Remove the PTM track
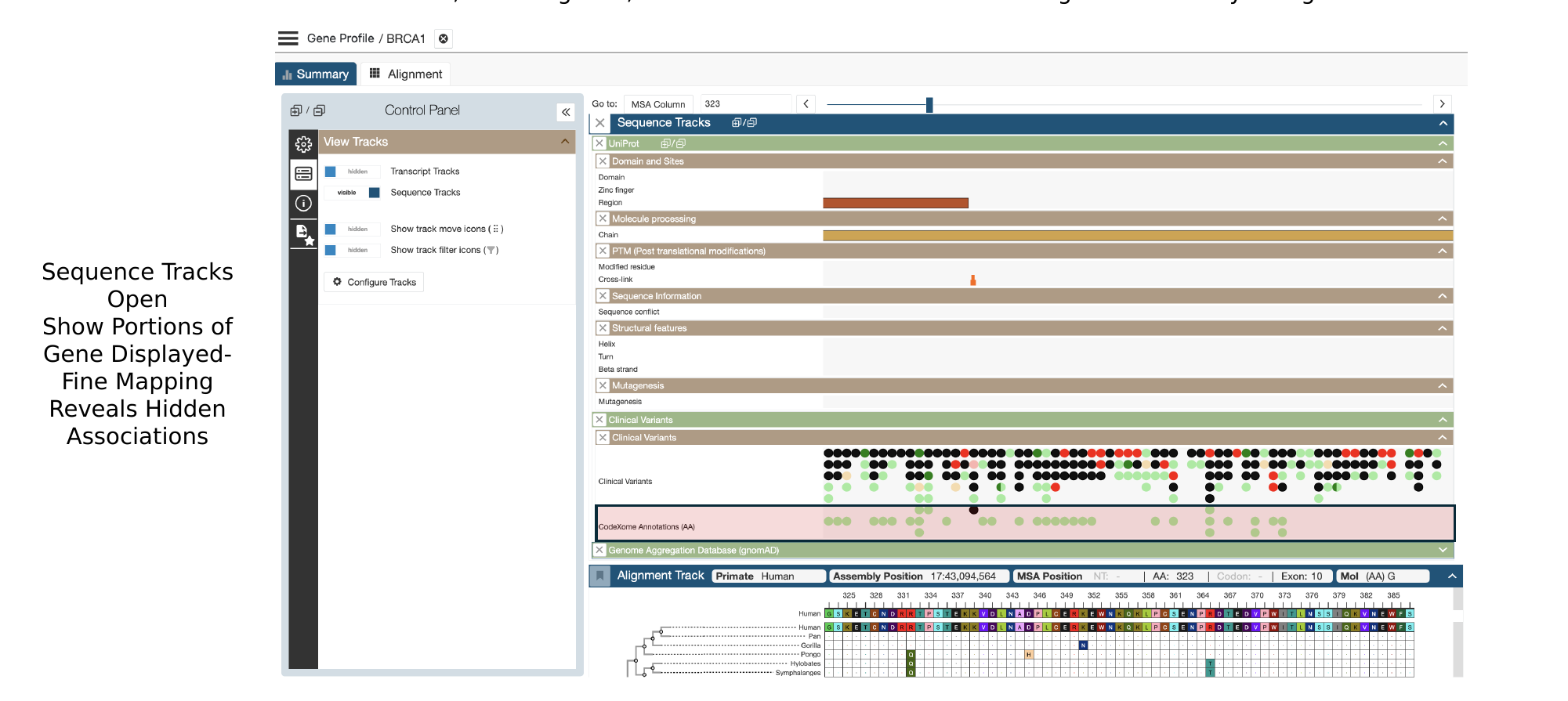This screenshot has height=701, width=1568. (x=603, y=251)
